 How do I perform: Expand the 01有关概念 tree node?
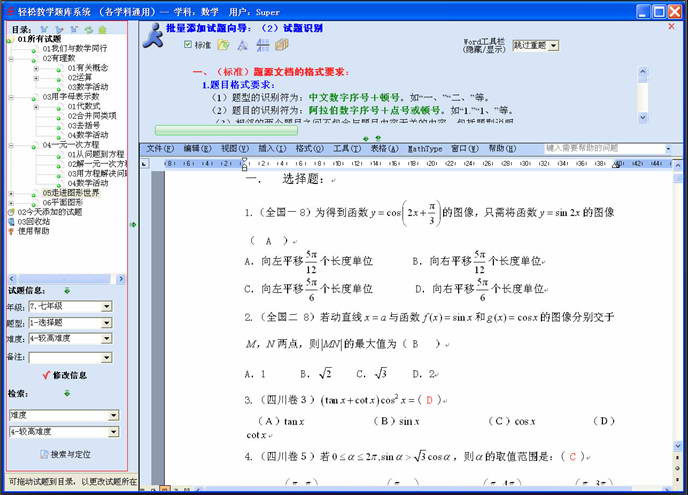36,68
